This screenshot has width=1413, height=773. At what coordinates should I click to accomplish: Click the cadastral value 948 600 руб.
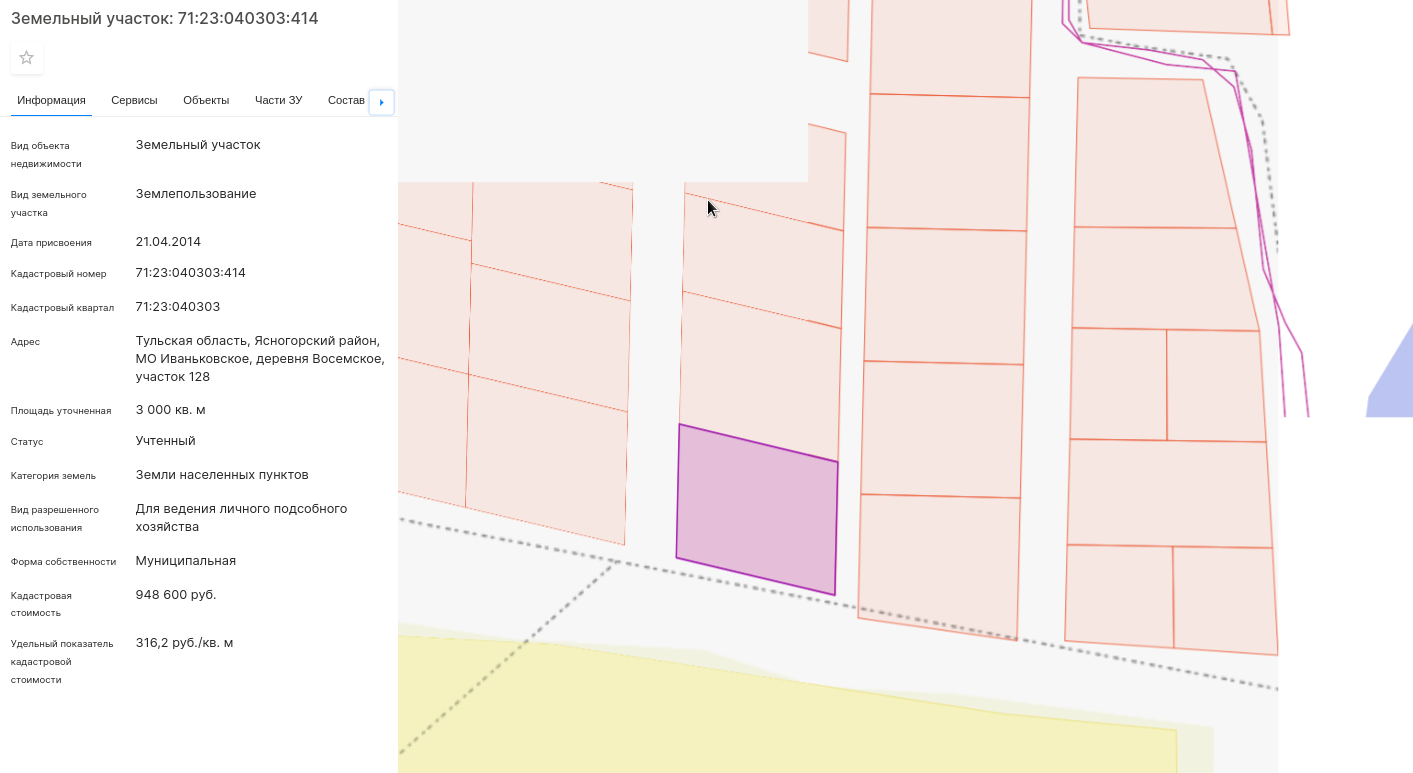coord(176,595)
